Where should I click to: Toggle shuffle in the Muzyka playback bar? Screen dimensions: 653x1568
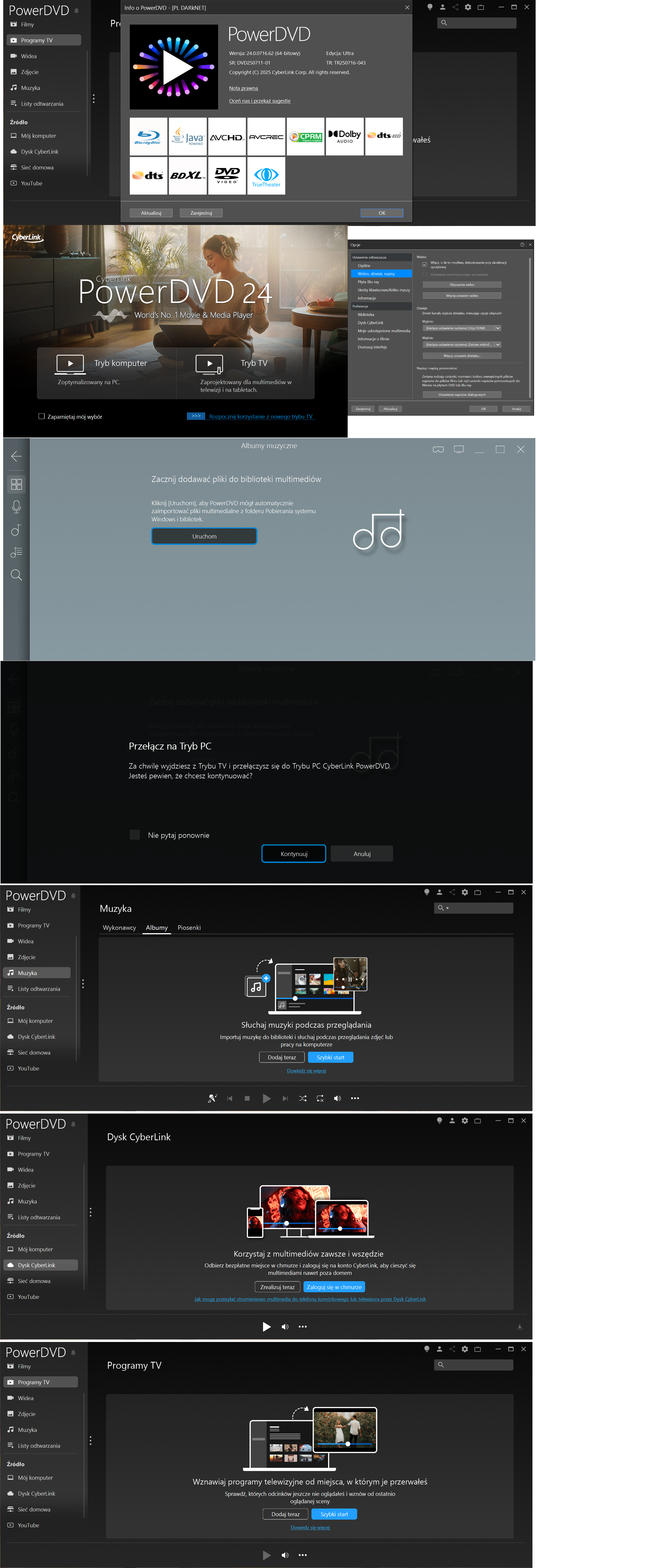click(302, 1098)
